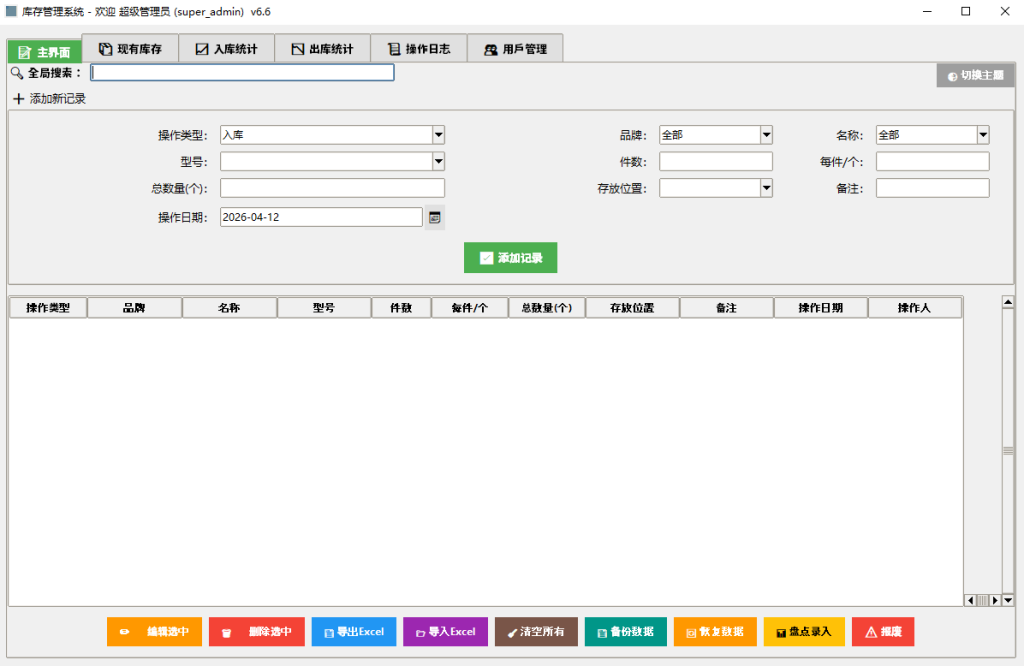Sort by 操作人 column header
This screenshot has height=666, width=1024.
[914, 308]
